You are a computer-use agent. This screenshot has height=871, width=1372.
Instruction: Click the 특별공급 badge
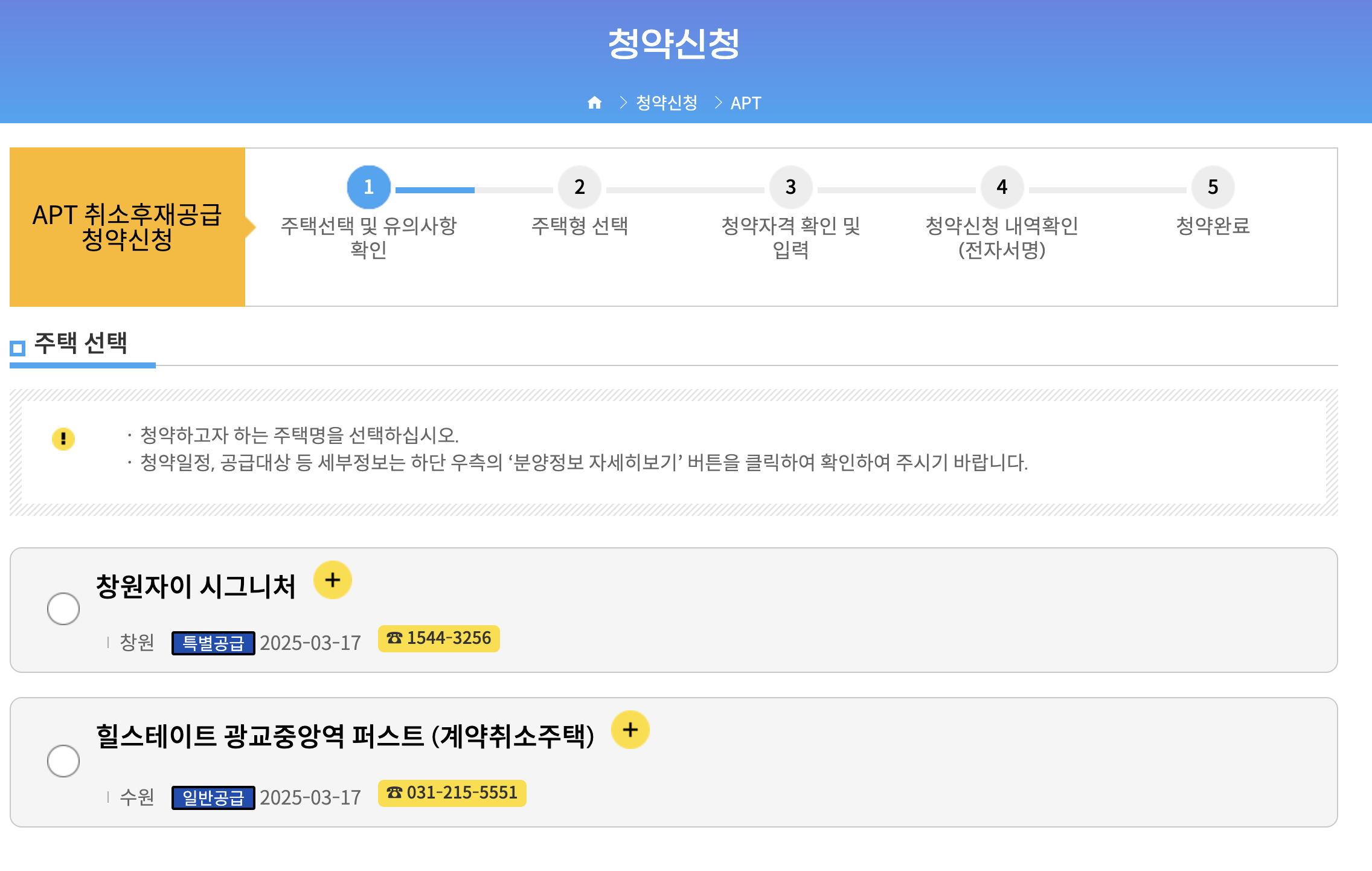[213, 643]
